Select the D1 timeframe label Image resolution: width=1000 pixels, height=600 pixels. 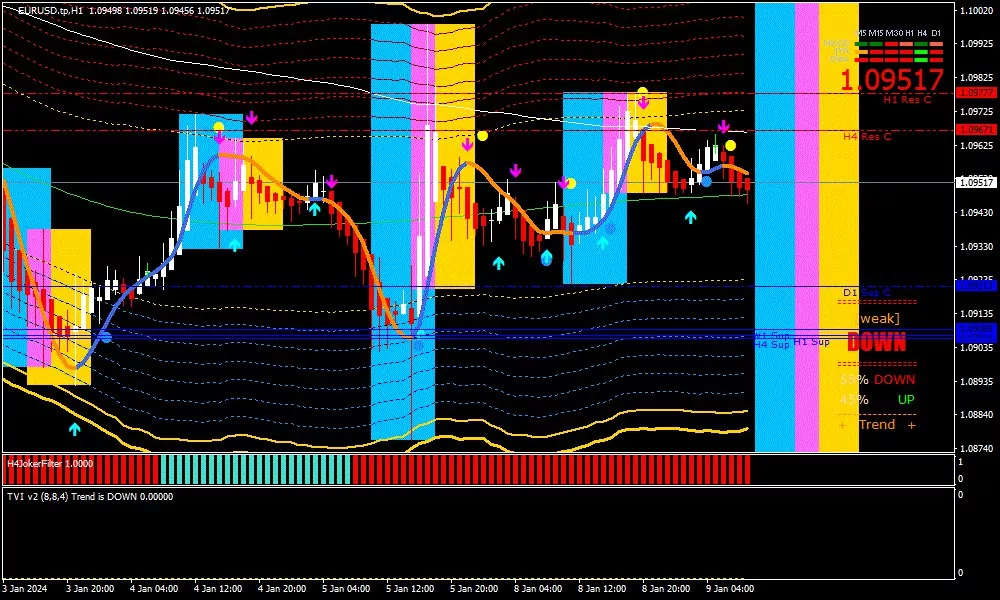point(936,33)
